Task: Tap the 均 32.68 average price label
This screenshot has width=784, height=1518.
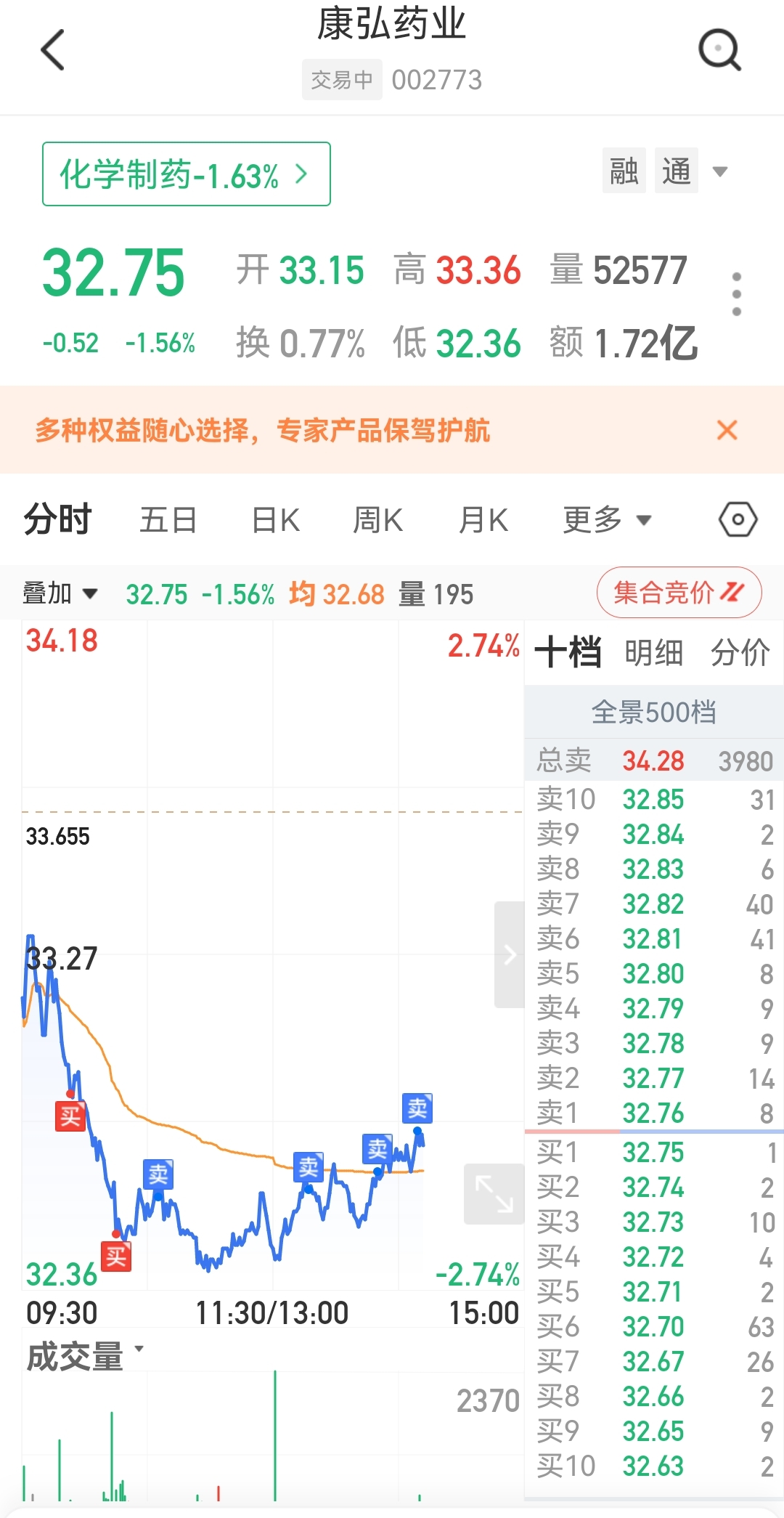Action: click(337, 594)
